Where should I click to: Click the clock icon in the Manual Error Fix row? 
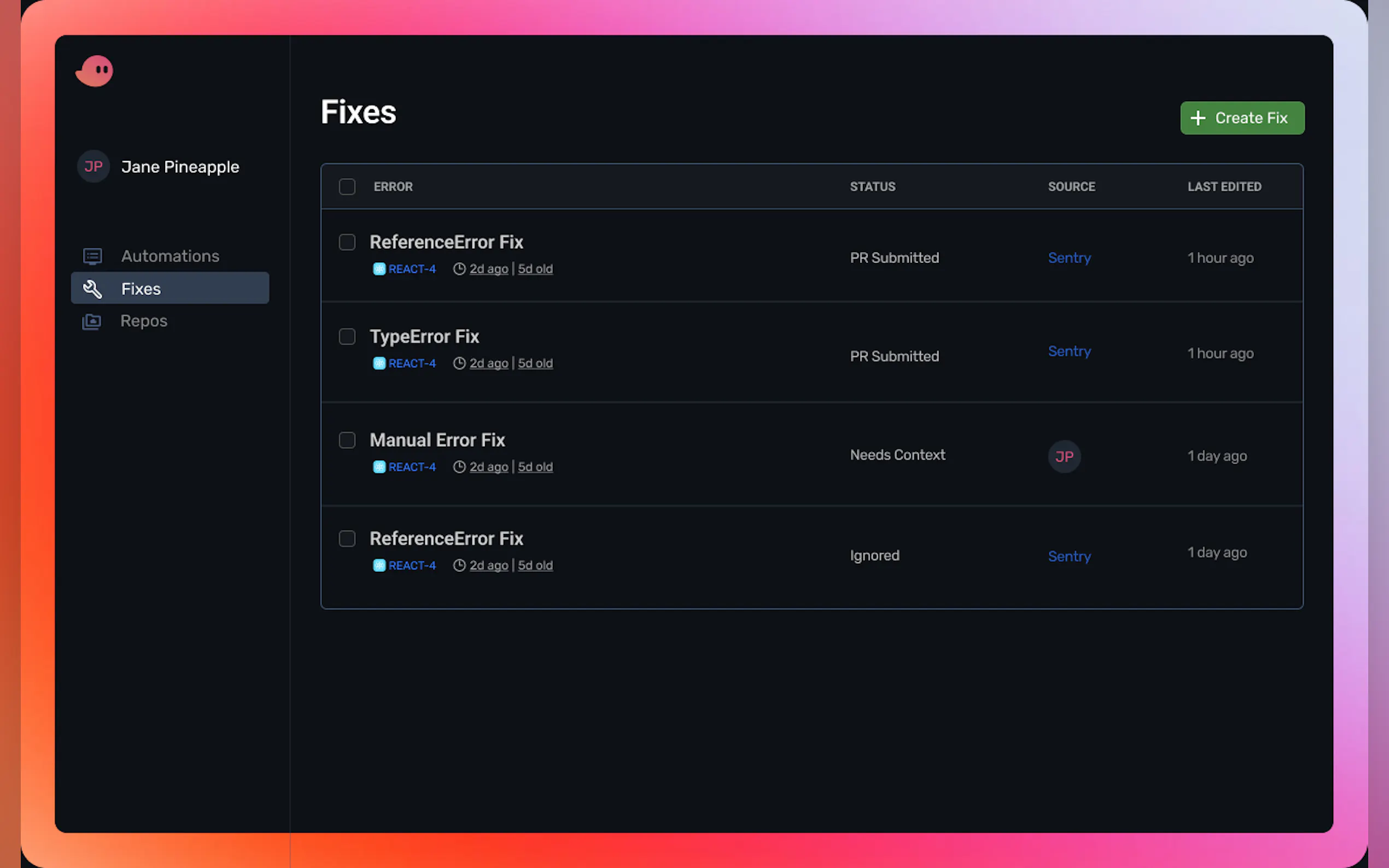coord(459,467)
